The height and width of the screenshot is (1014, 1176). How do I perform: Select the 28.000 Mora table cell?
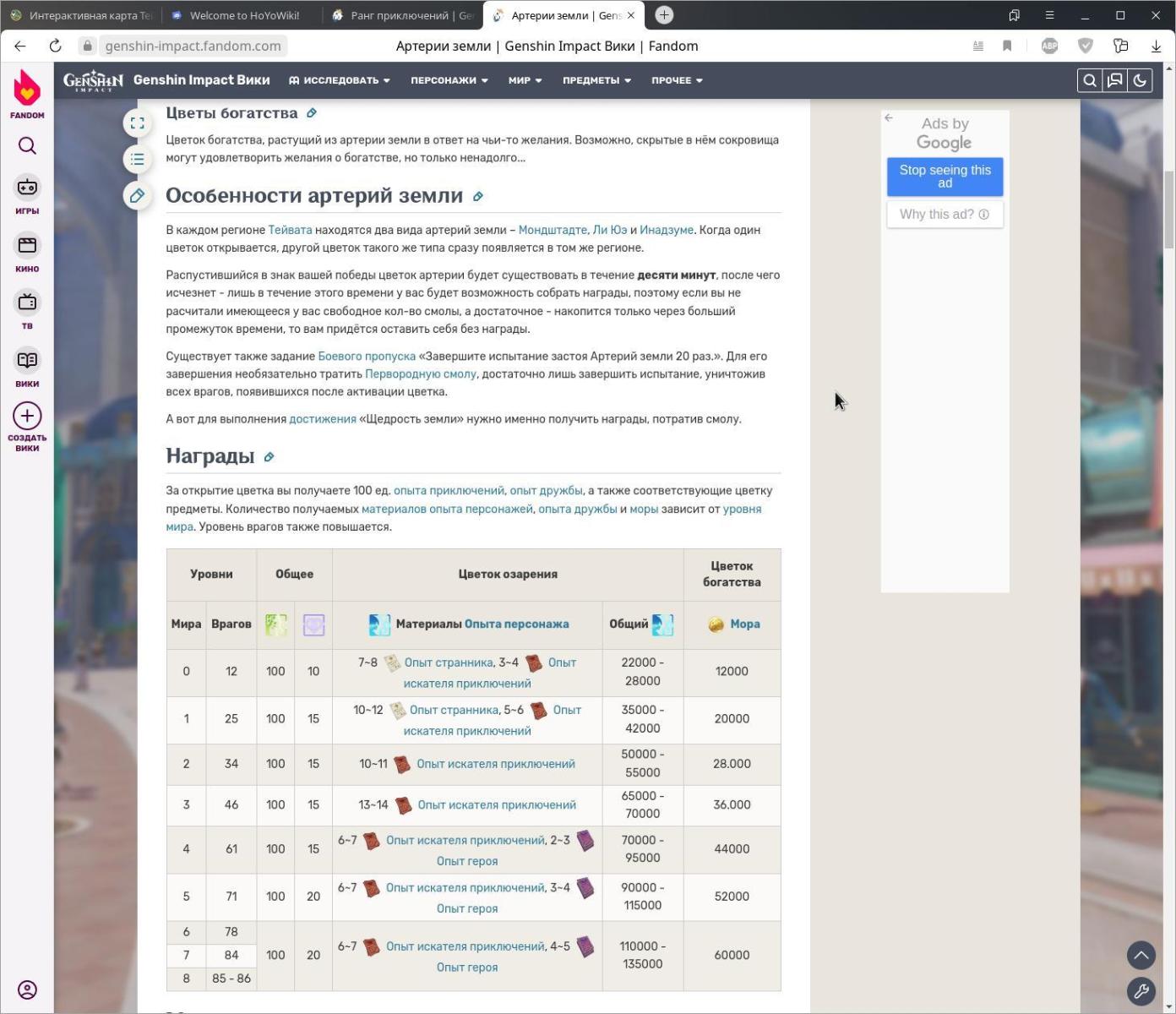(x=732, y=764)
